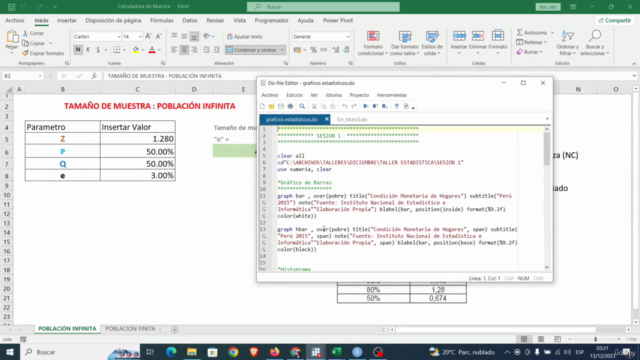Click Open folder icon in Do-file Editor
The width and height of the screenshot is (640, 360).
[271, 106]
